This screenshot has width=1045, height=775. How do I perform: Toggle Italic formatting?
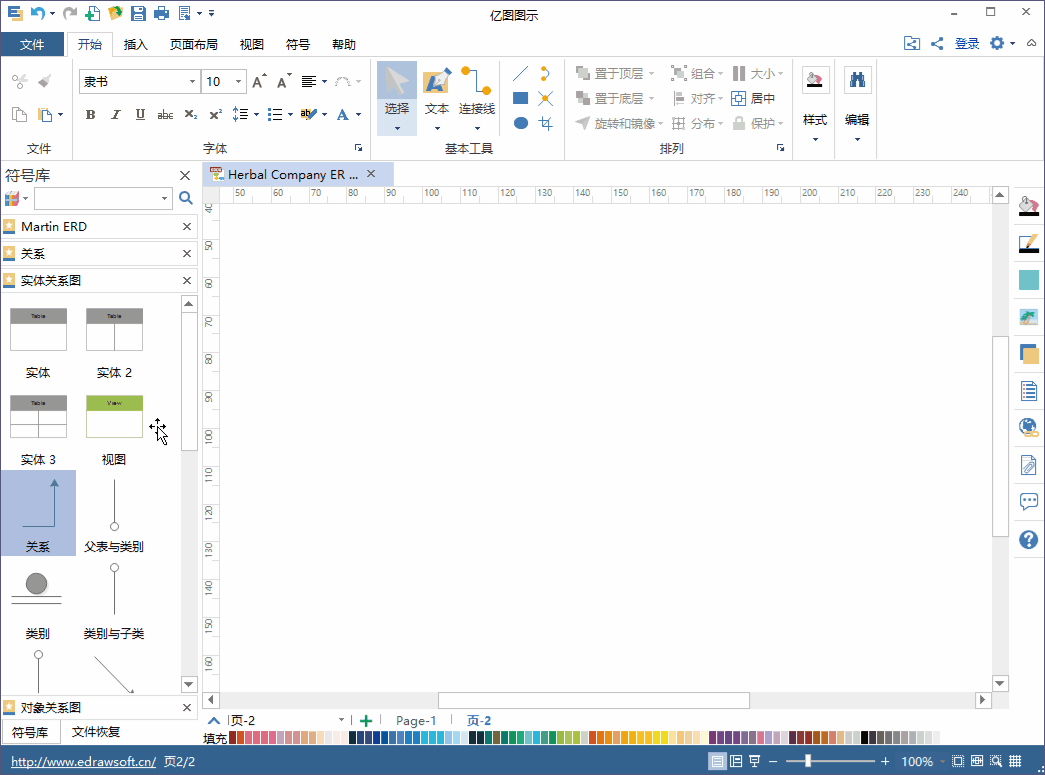115,115
